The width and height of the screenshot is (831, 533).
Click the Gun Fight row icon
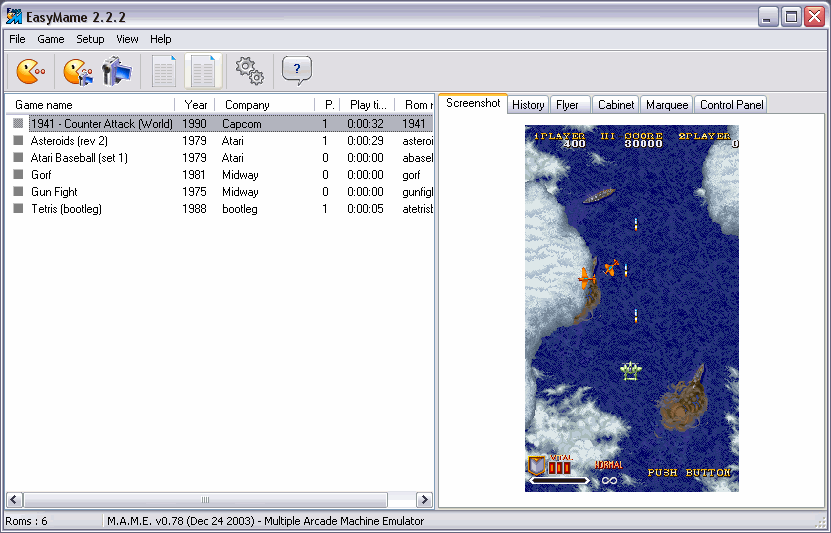(x=18, y=191)
